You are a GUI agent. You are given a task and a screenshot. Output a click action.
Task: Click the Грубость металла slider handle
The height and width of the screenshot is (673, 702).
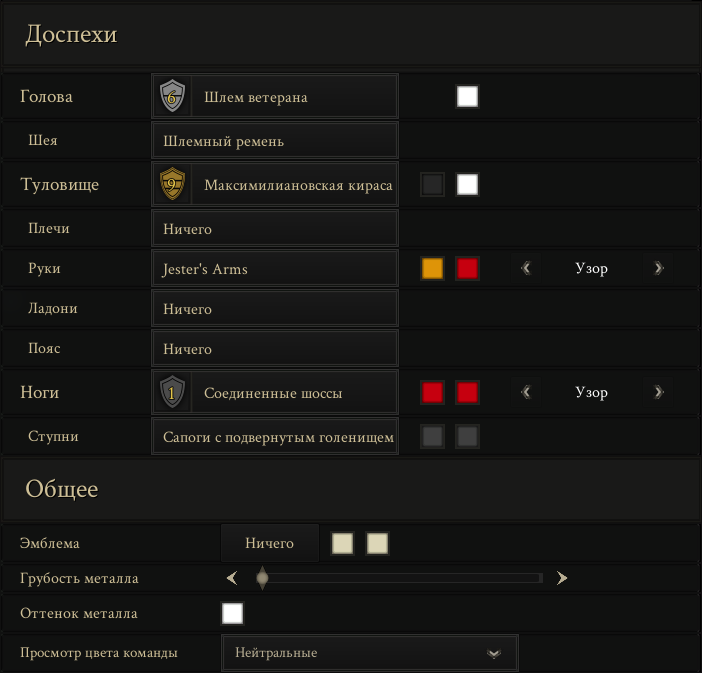tap(262, 578)
